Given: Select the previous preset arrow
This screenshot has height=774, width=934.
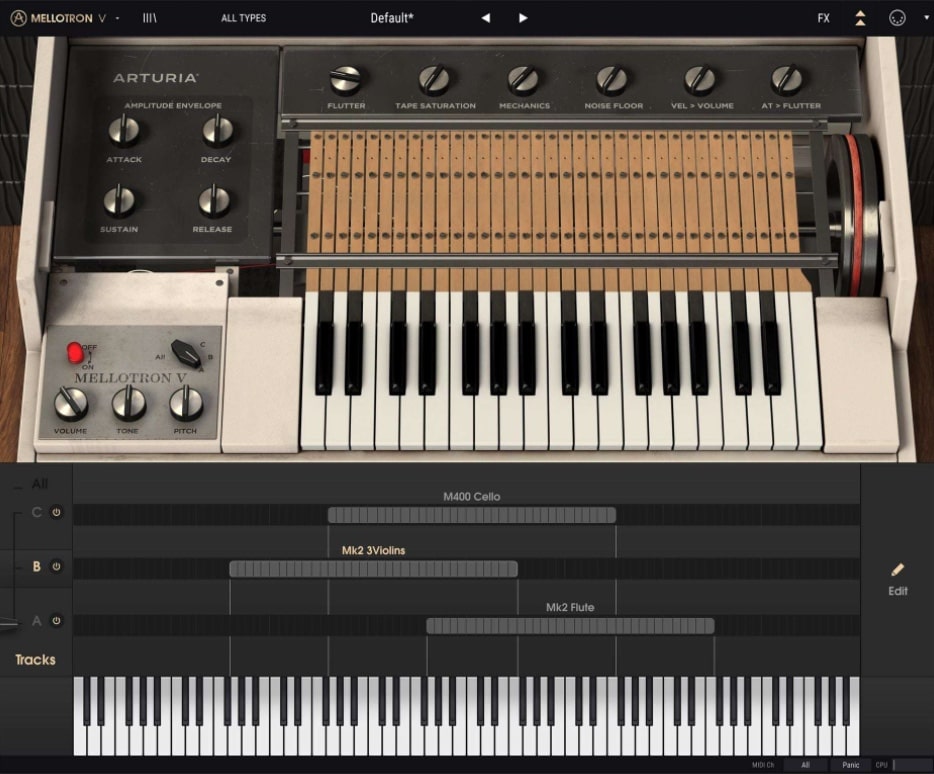Looking at the screenshot, I should point(485,17).
